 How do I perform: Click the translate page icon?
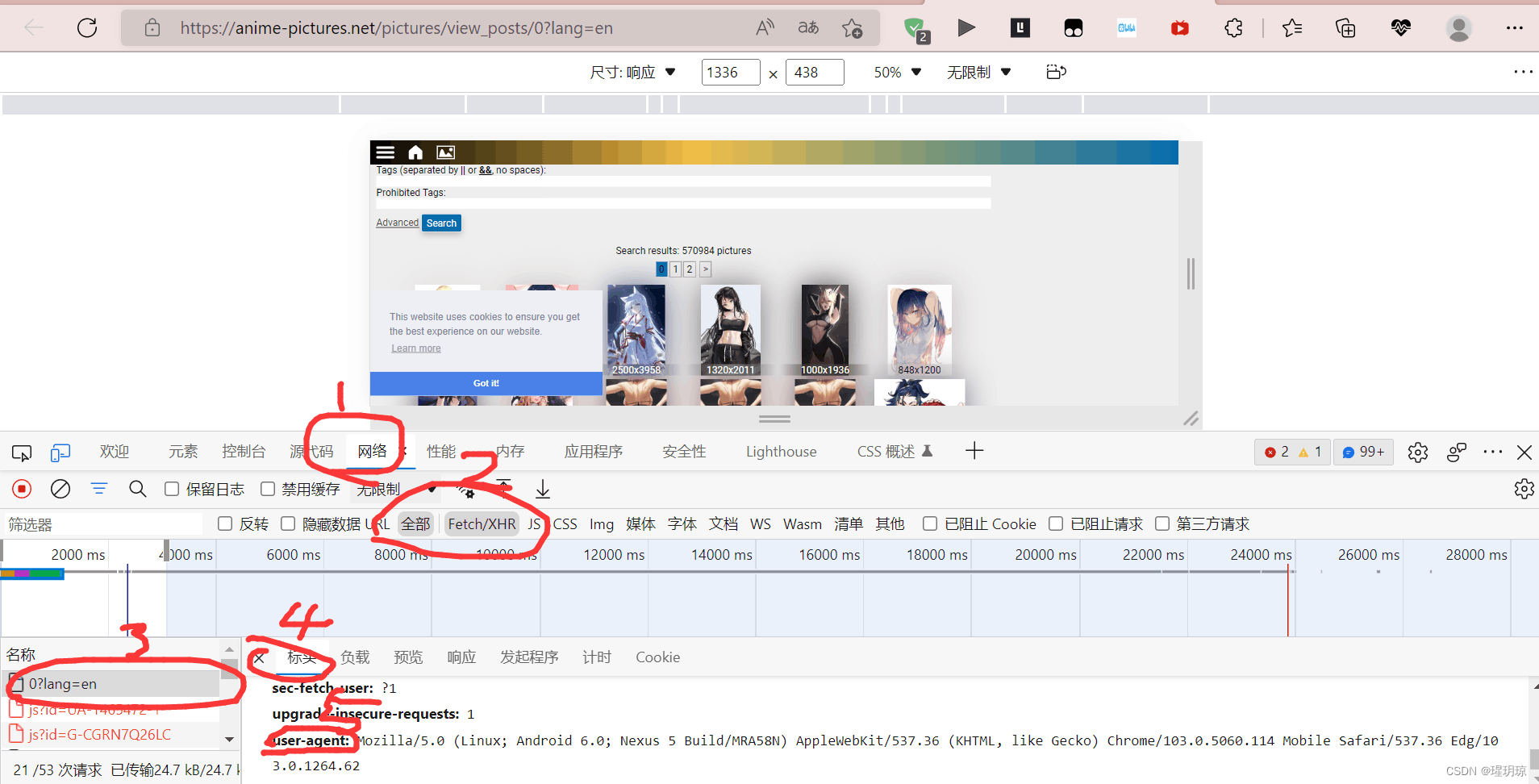(808, 28)
